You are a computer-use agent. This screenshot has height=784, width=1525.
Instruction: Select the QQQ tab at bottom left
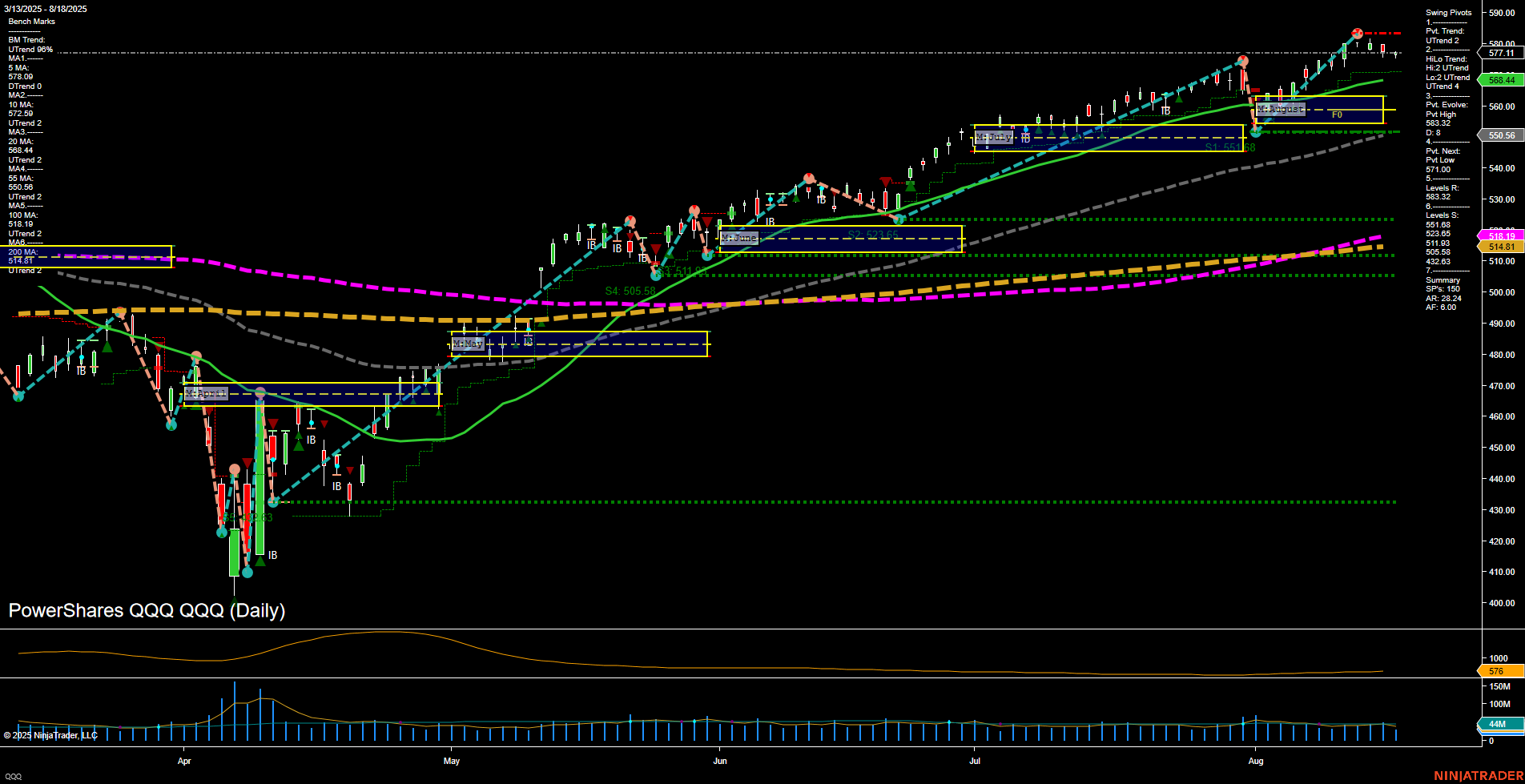(x=14, y=775)
